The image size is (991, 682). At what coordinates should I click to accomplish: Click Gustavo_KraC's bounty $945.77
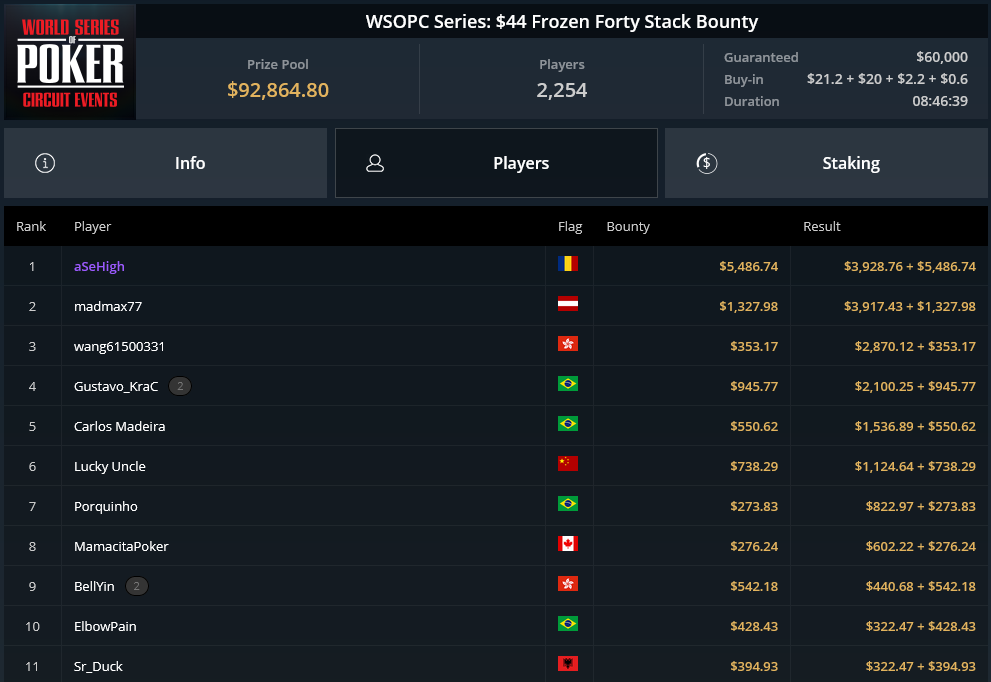tap(754, 386)
